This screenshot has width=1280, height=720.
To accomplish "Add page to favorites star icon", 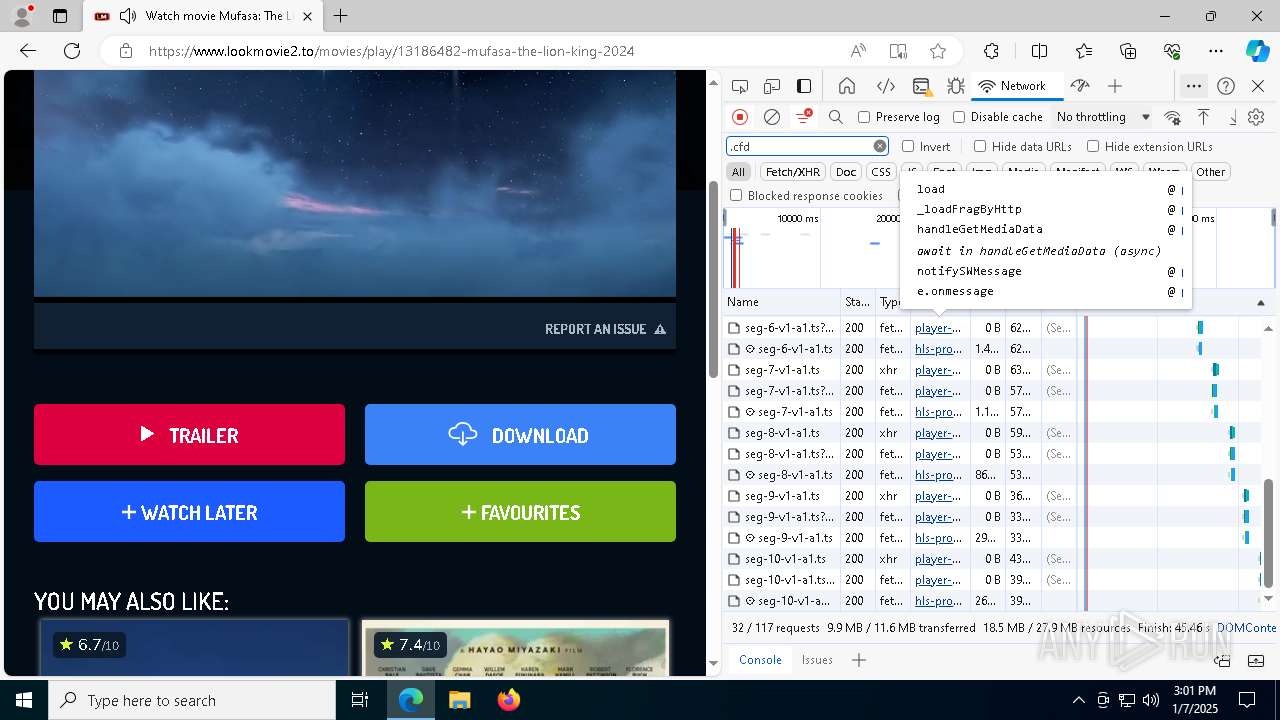I will tap(938, 51).
